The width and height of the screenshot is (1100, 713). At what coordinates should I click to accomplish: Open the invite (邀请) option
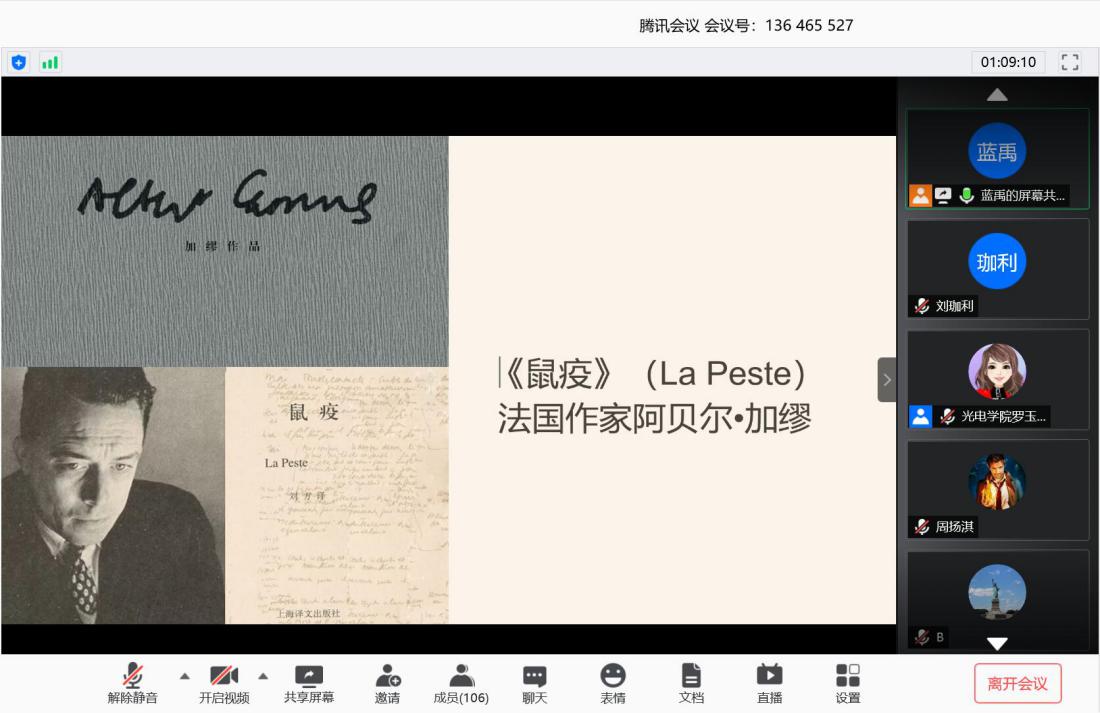point(387,684)
